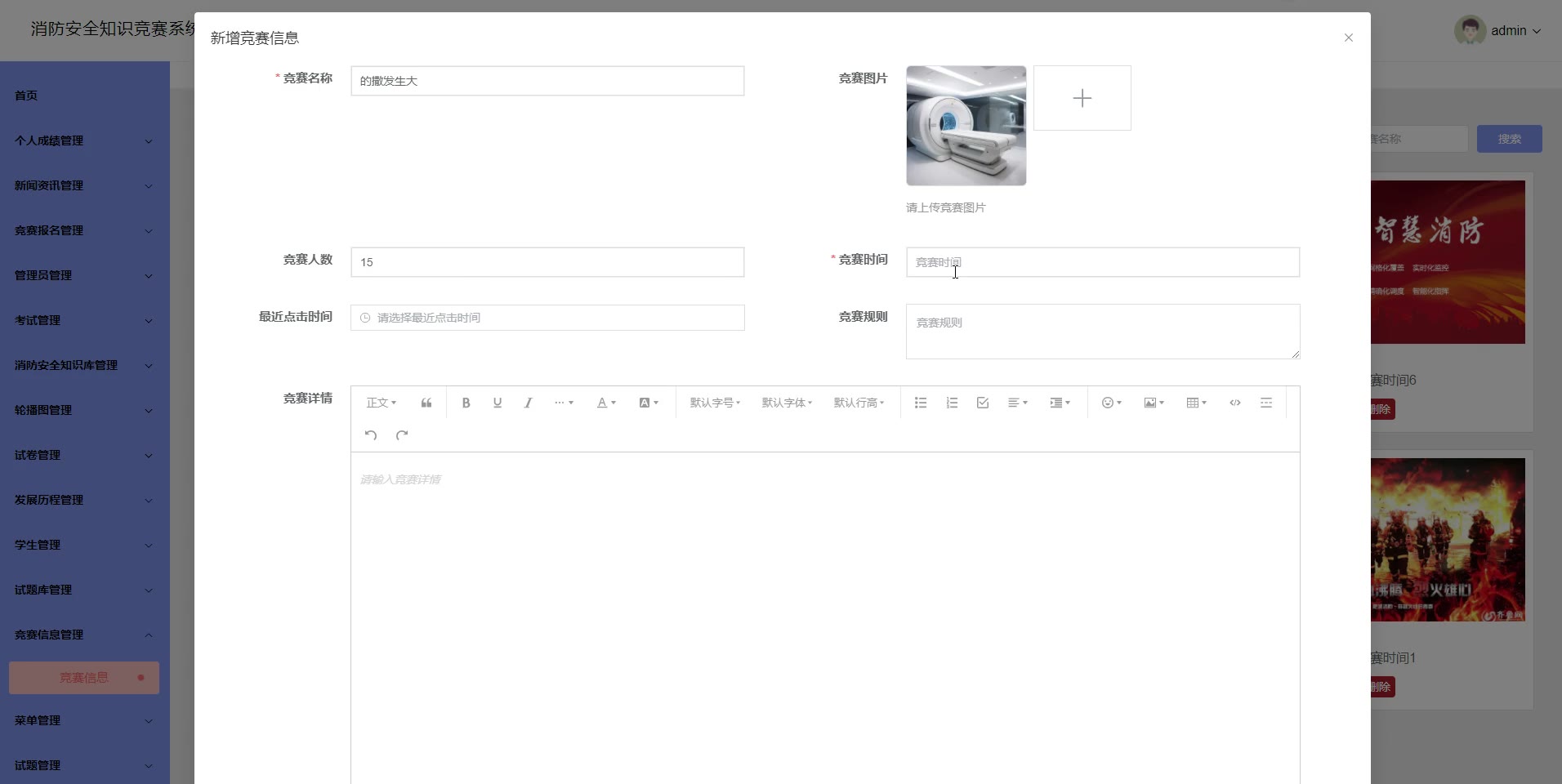Viewport: 1562px width, 784px height.
Task: Click into the 竞赛详情 rich text editing area
Action: 825,617
